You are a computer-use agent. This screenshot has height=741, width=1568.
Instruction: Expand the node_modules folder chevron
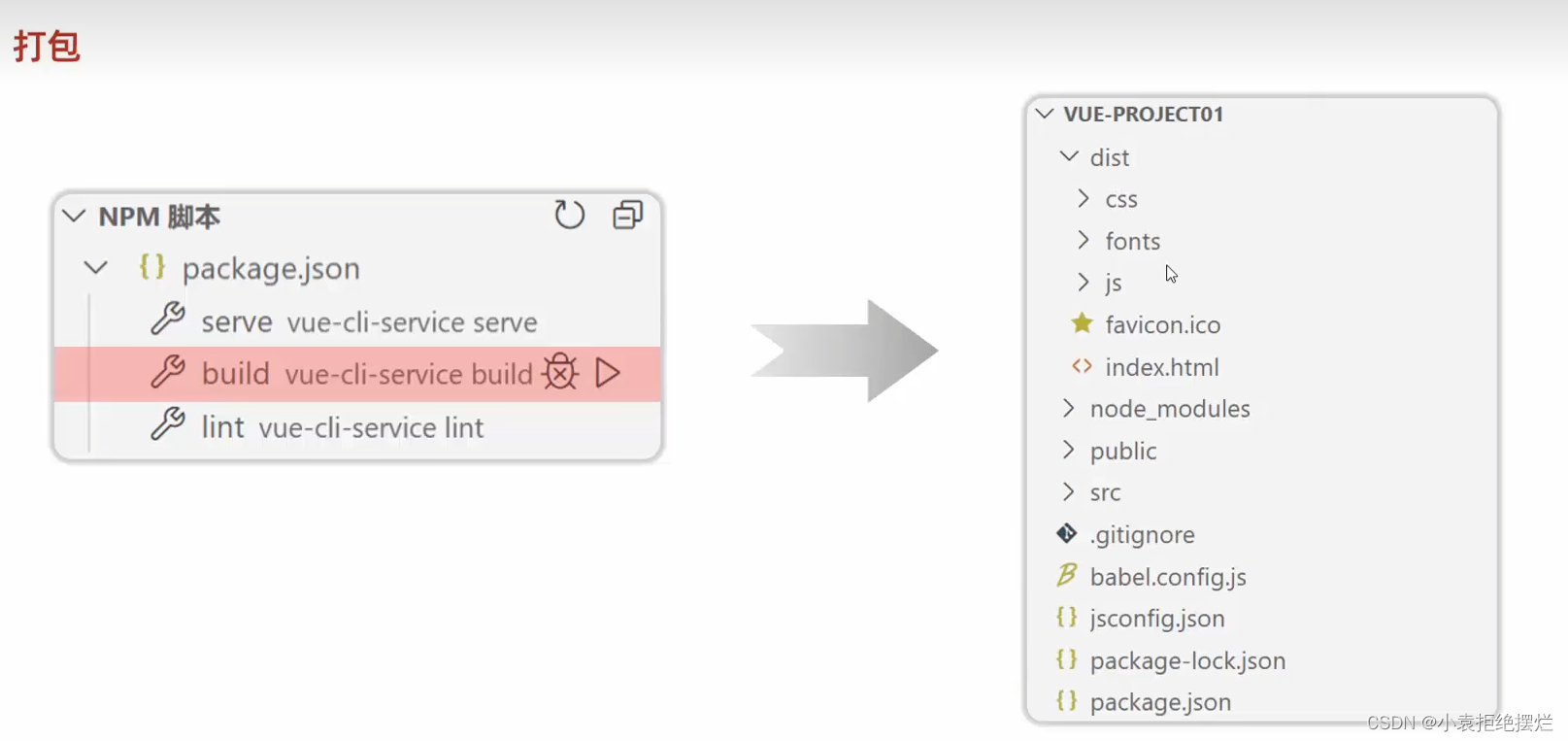[1069, 408]
